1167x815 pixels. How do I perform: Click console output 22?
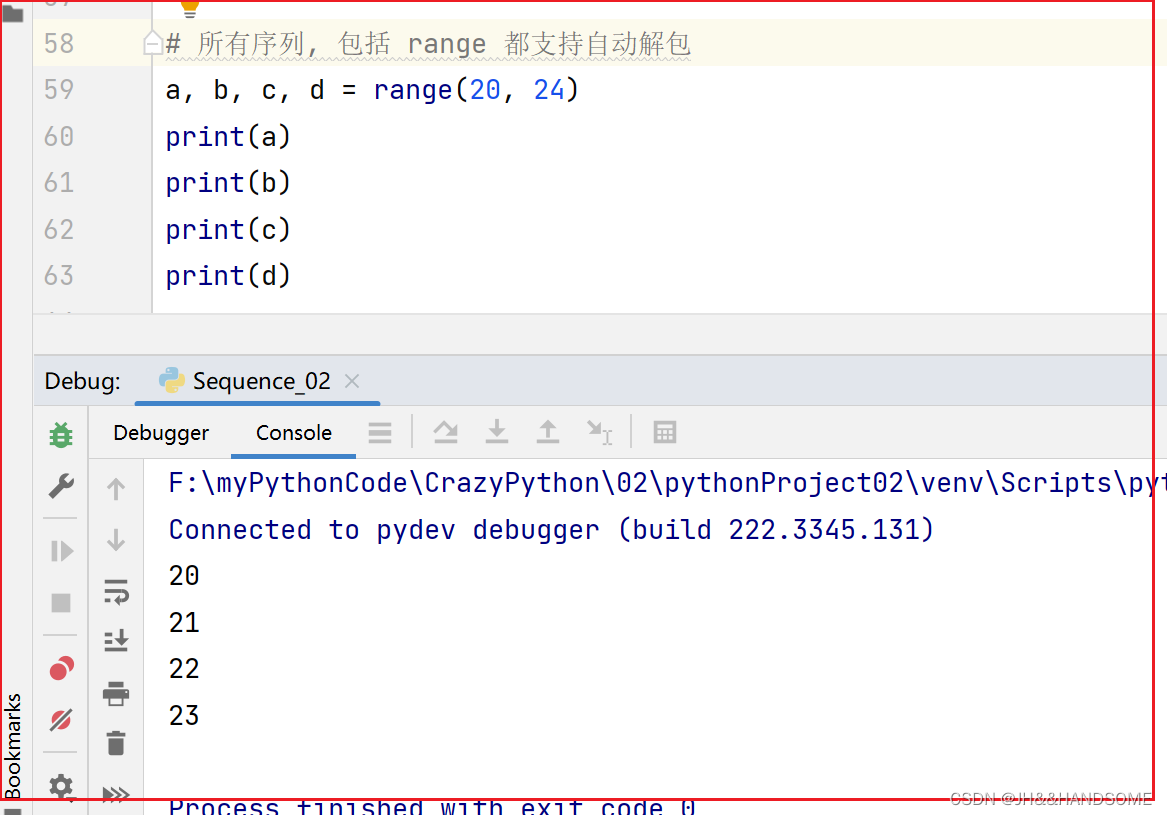(184, 668)
